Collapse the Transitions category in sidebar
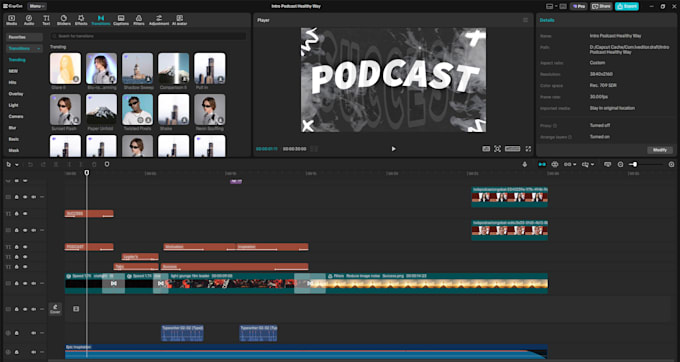680x362 pixels. coord(38,49)
